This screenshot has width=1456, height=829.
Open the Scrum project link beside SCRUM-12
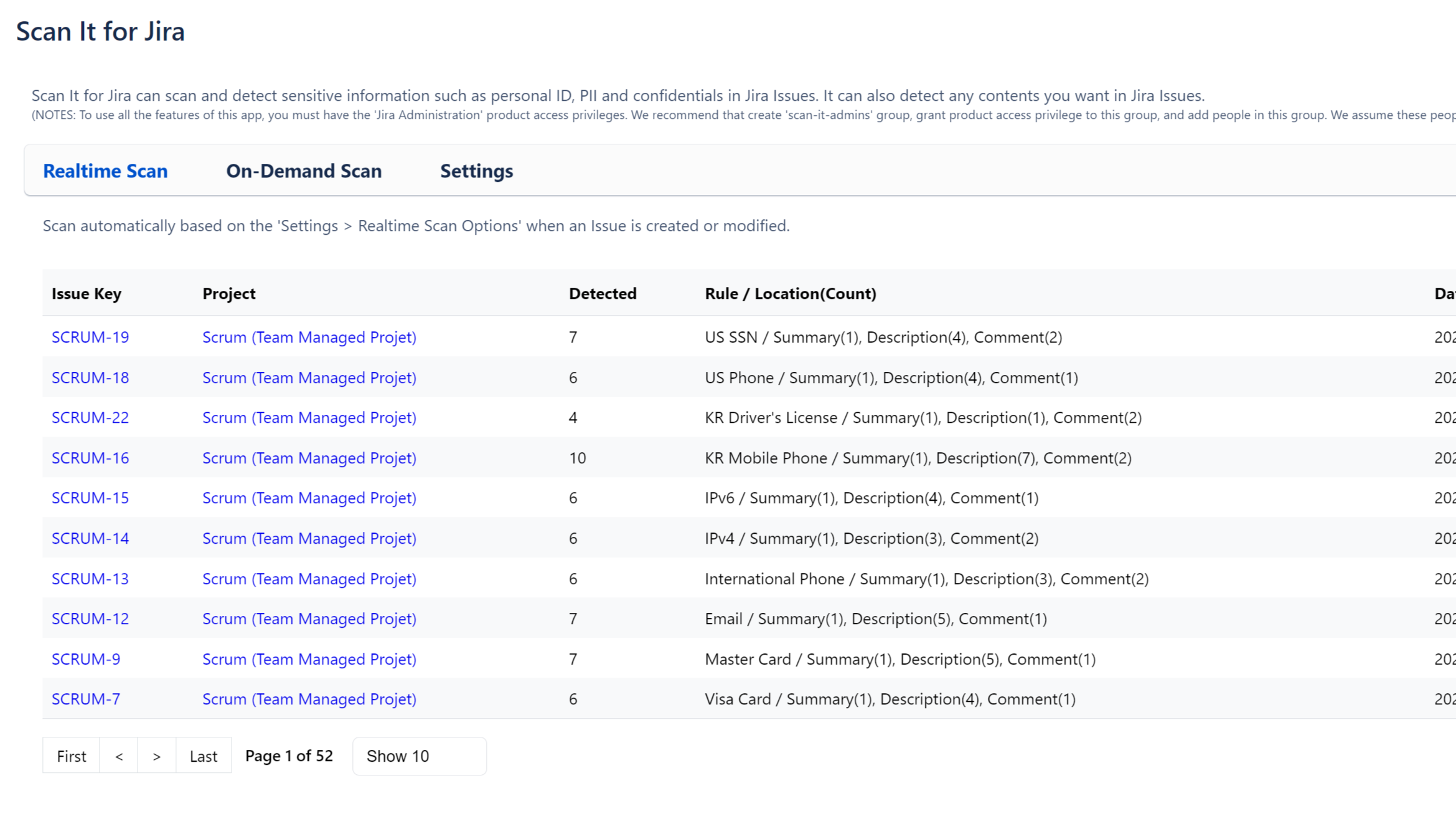click(309, 618)
